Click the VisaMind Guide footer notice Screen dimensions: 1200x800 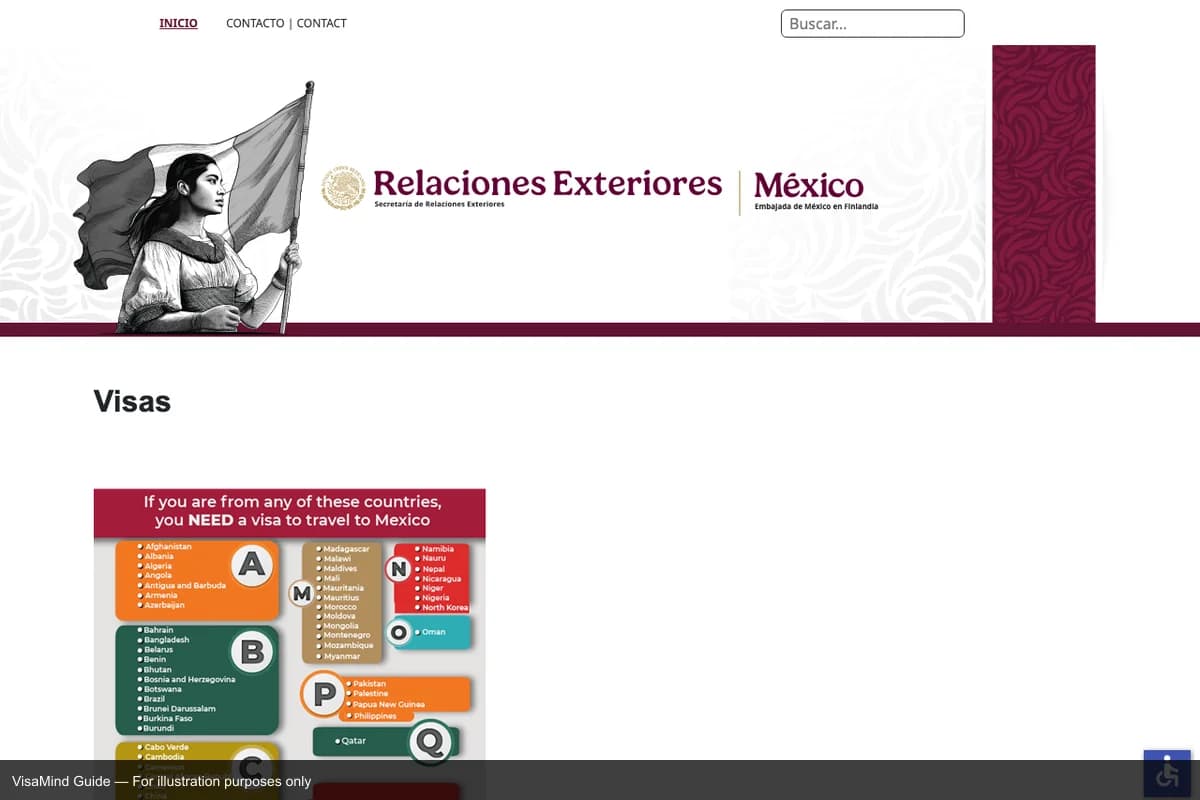[x=162, y=781]
